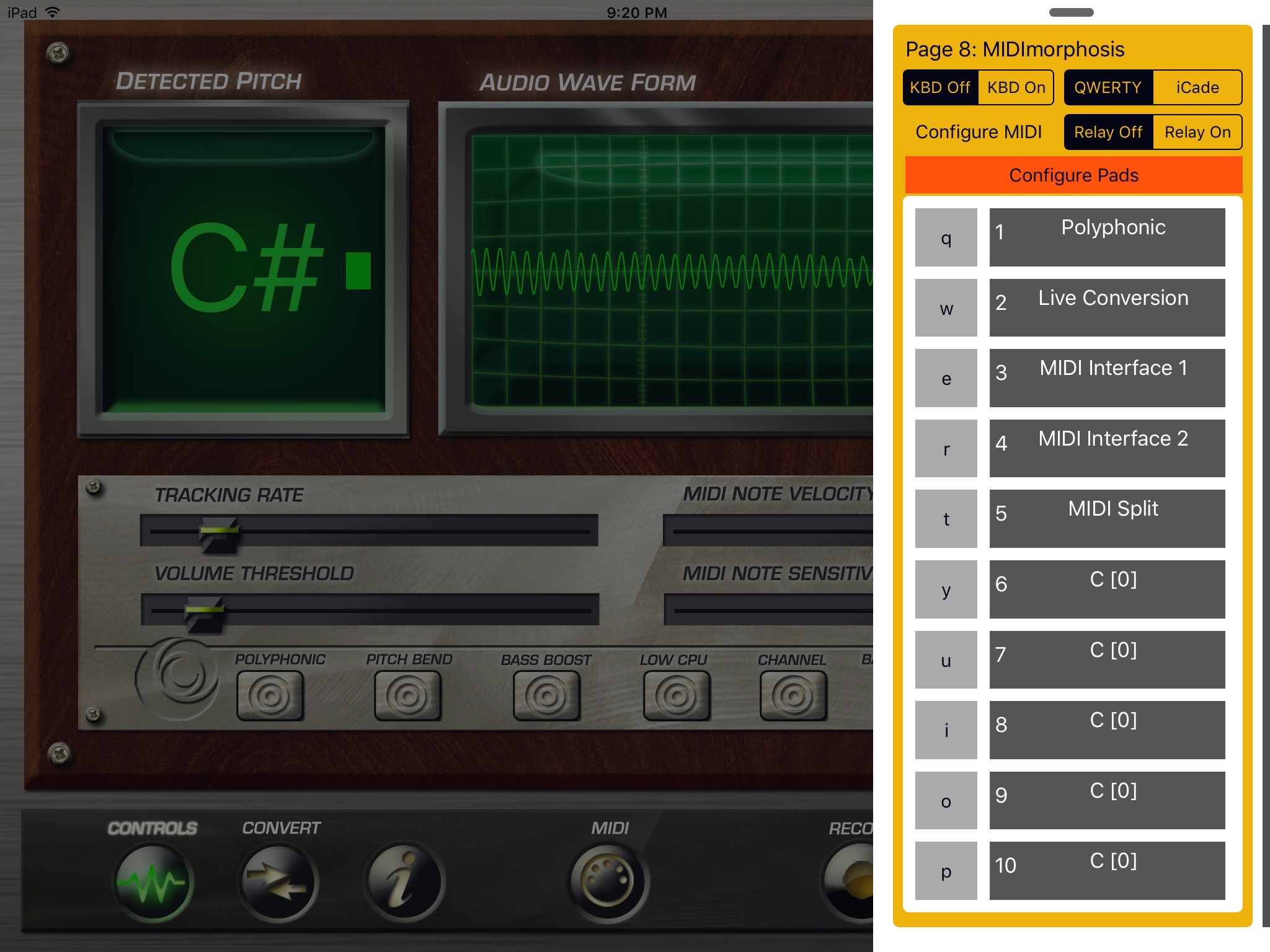Tap the Page 8: MIDImorphosis title

(x=1015, y=49)
